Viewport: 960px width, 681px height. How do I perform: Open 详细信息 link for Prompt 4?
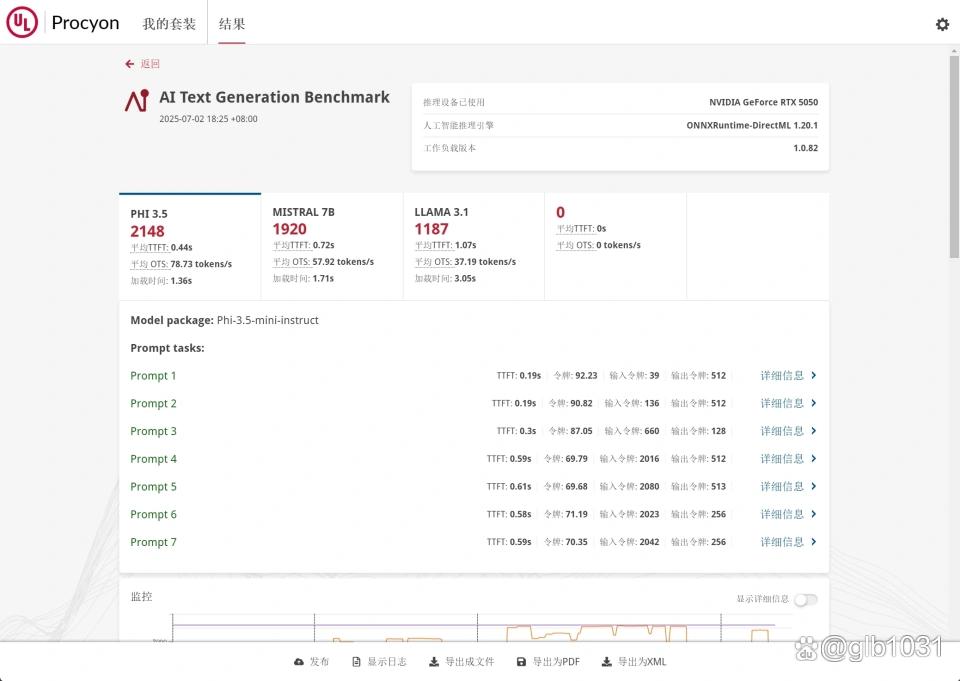782,459
